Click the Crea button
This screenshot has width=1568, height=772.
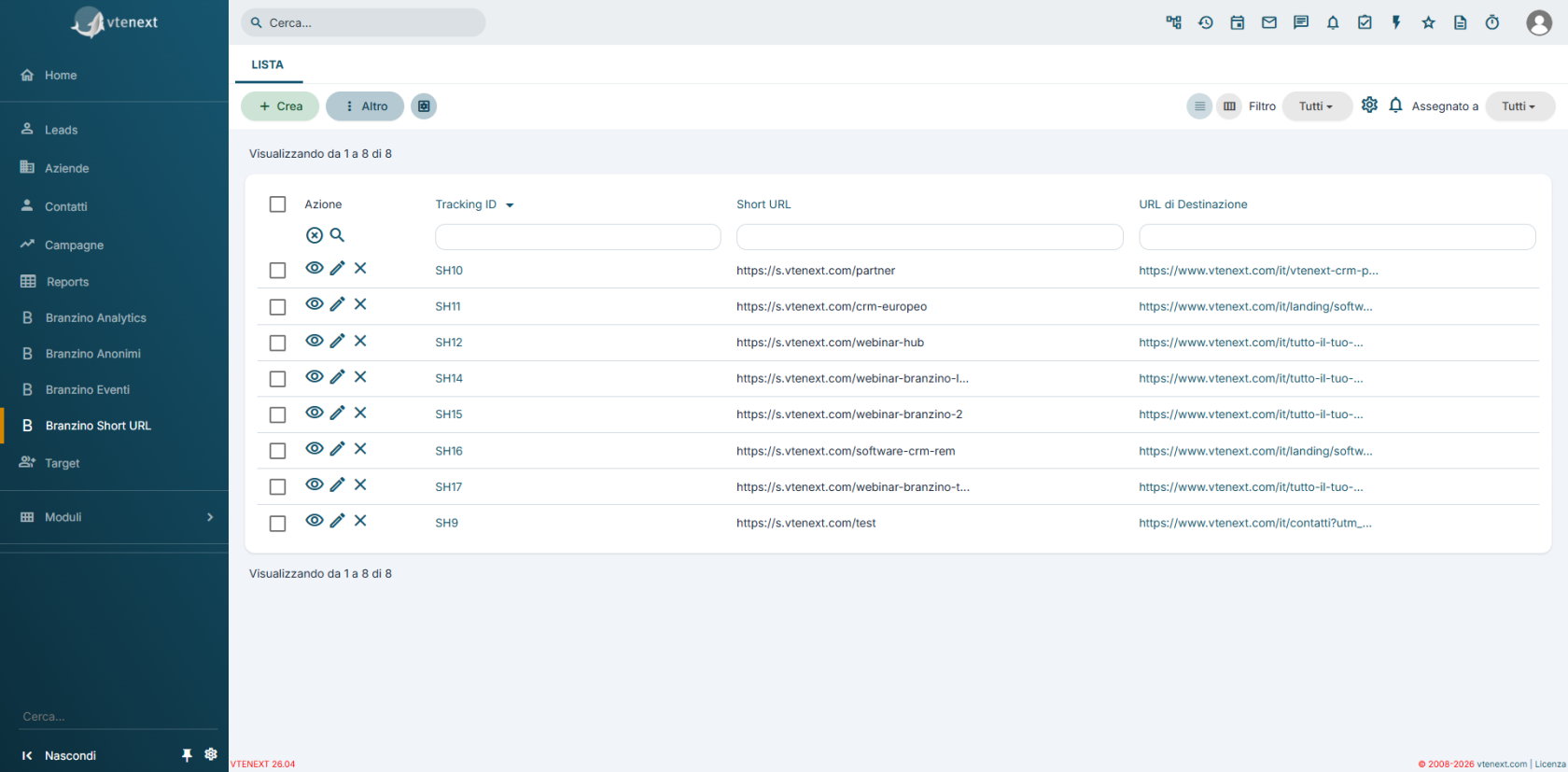point(280,106)
